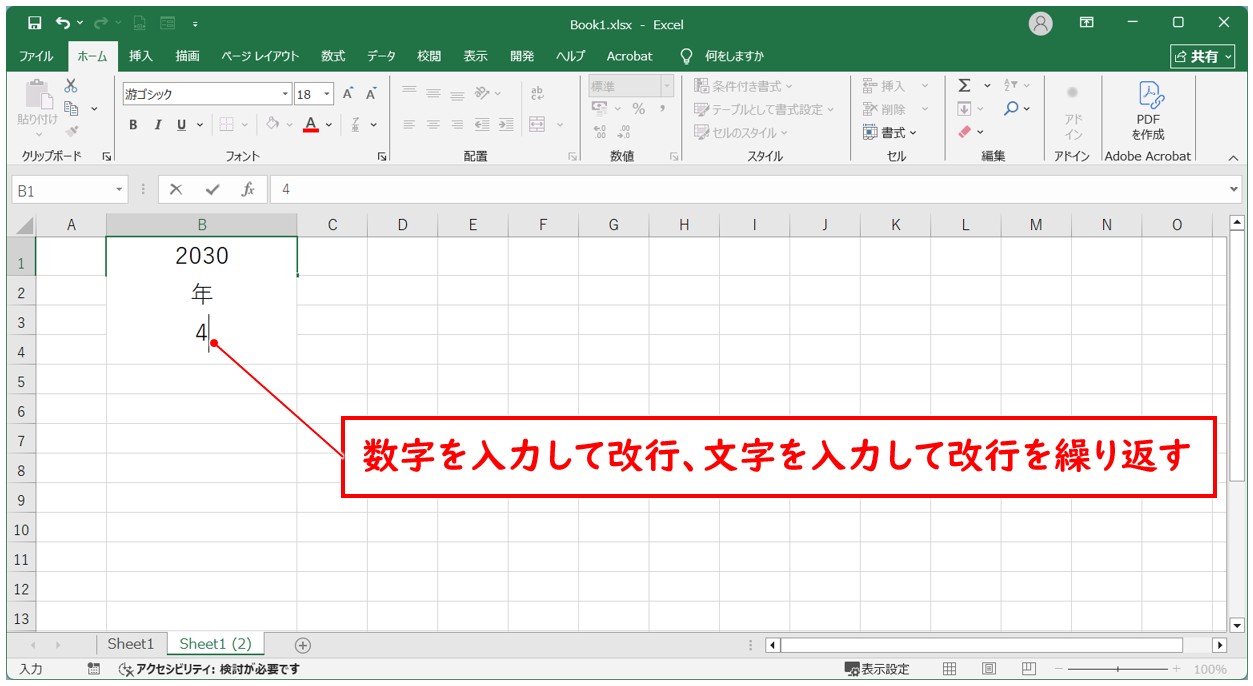1253x686 pixels.
Task: Click the Cut scissors icon
Action: click(x=71, y=86)
